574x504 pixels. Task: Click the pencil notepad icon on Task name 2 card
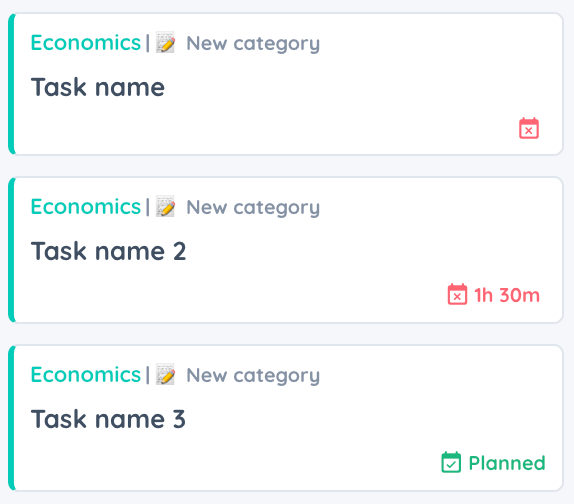pos(165,206)
